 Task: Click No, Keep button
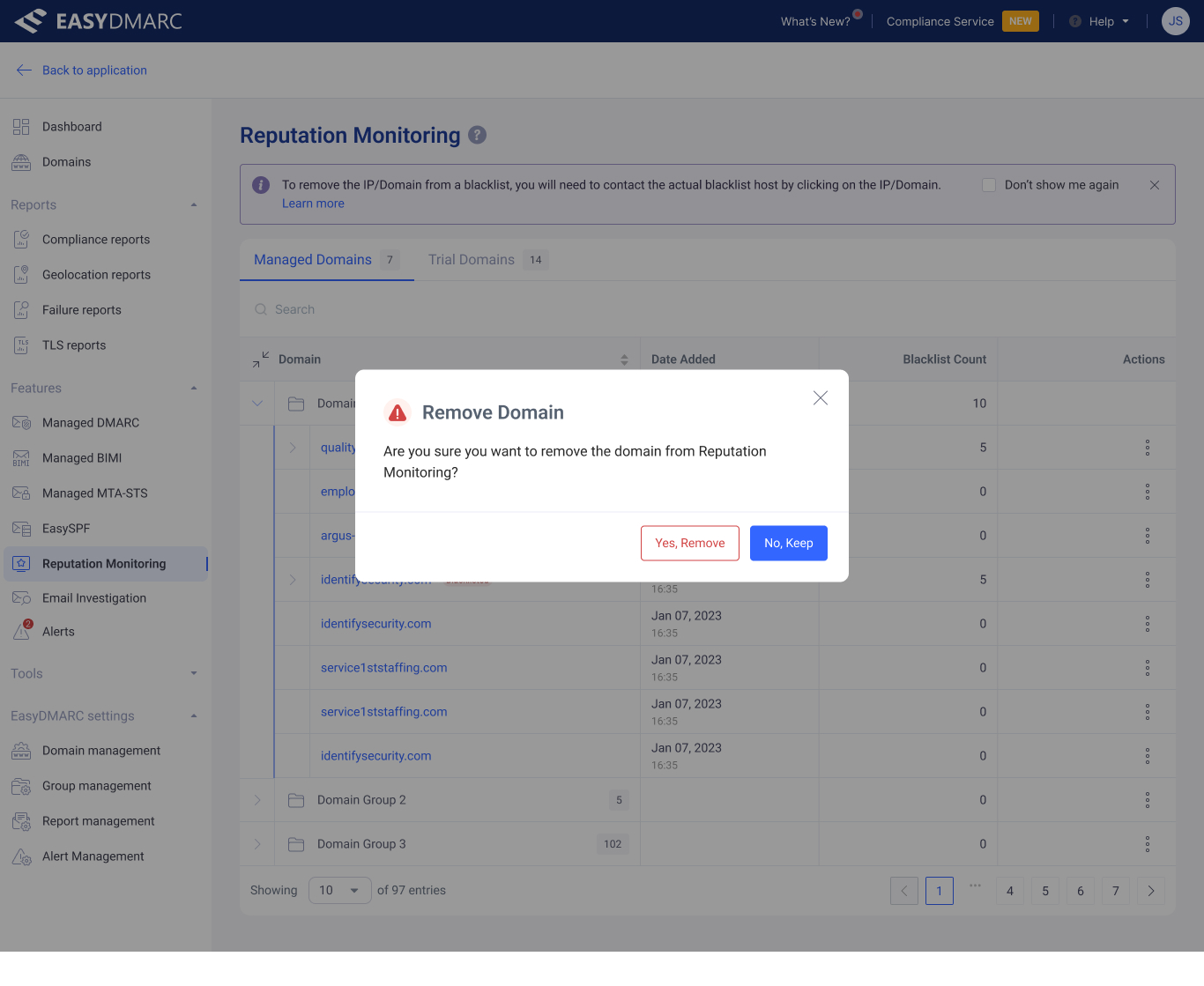pyautogui.click(x=789, y=543)
